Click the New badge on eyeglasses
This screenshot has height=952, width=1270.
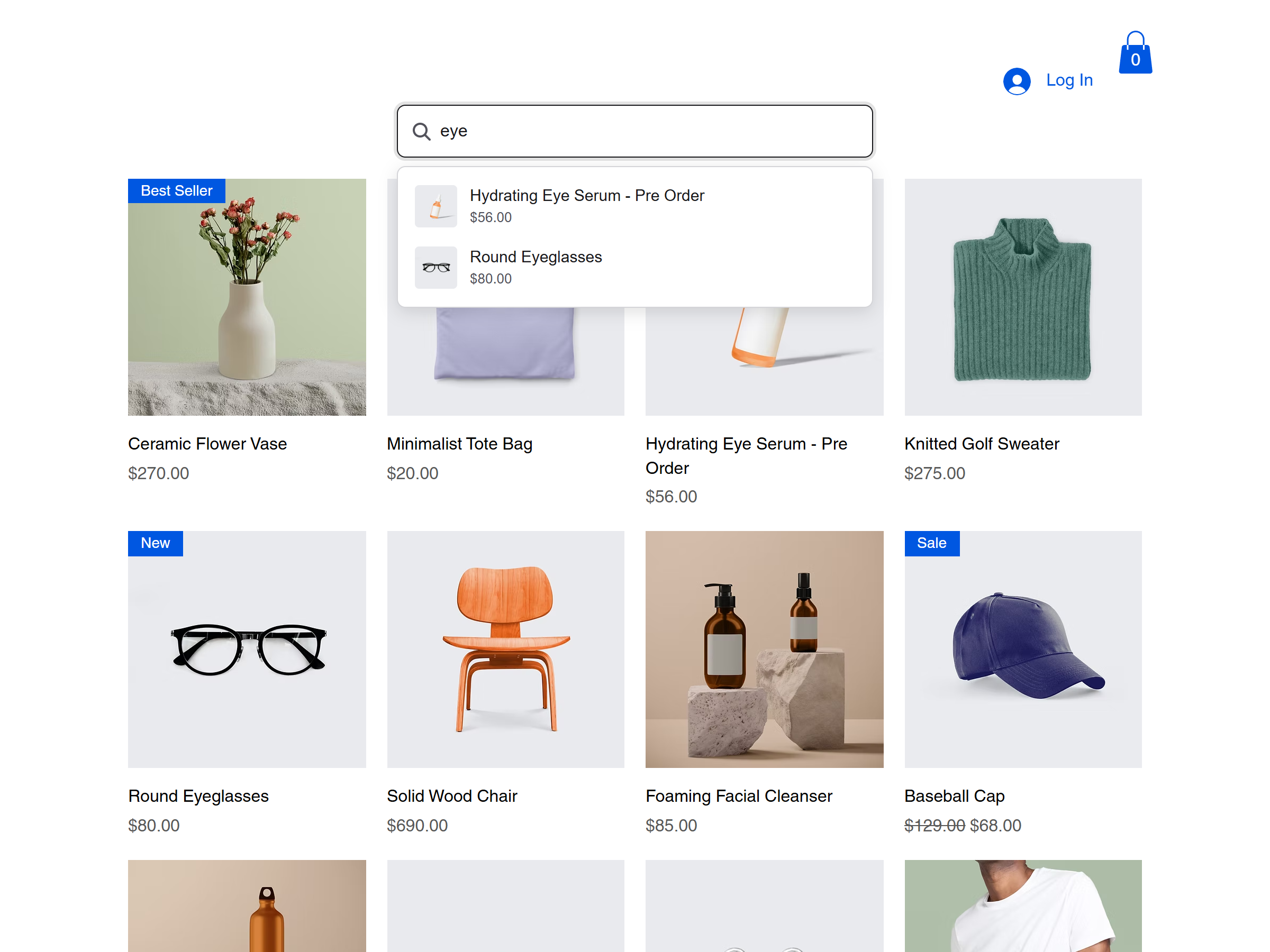tap(155, 543)
